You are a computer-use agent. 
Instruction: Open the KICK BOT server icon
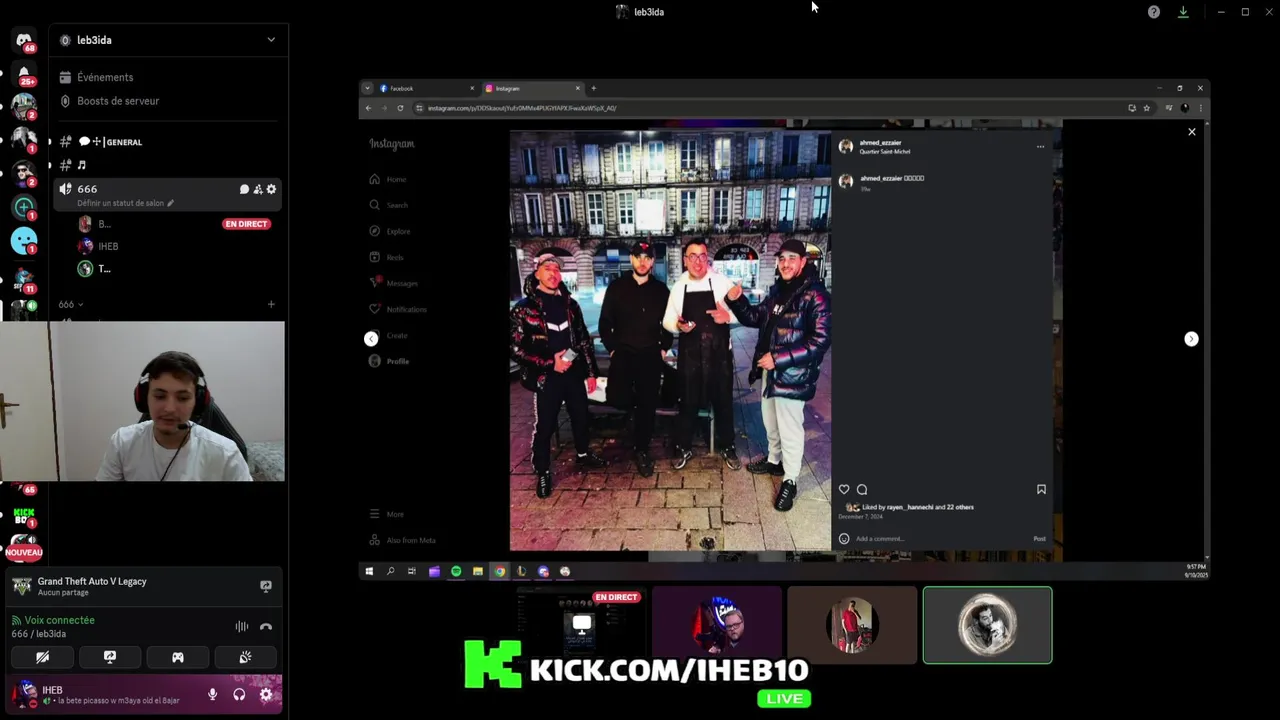[24, 516]
